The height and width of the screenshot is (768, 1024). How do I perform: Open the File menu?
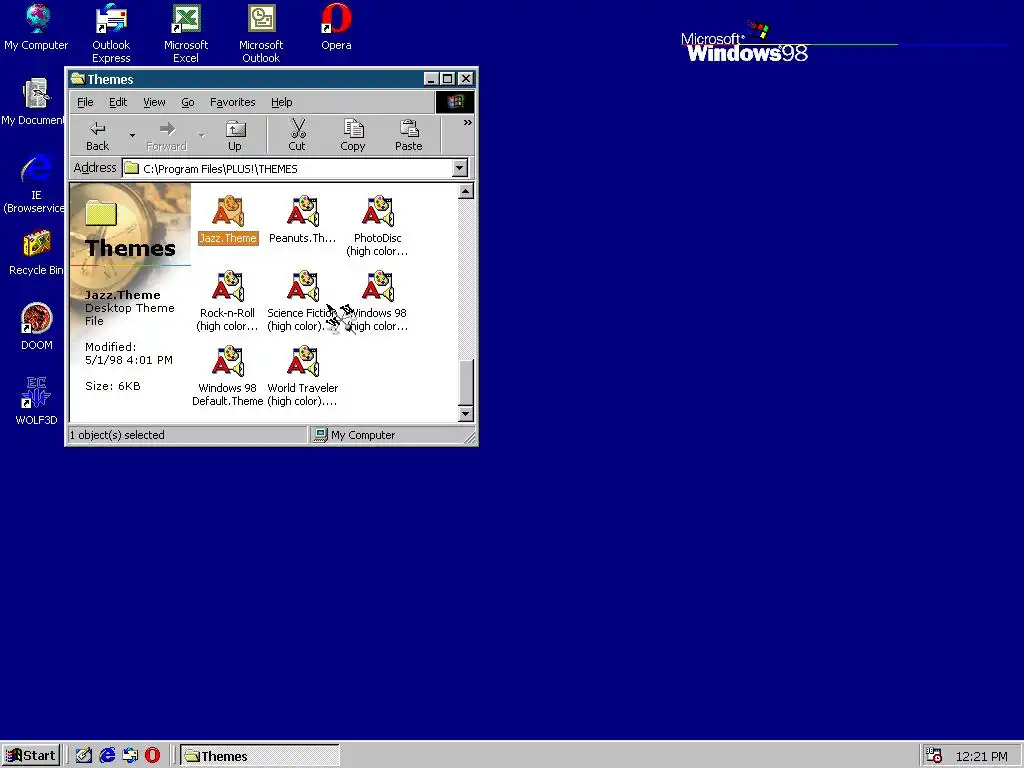(85, 102)
